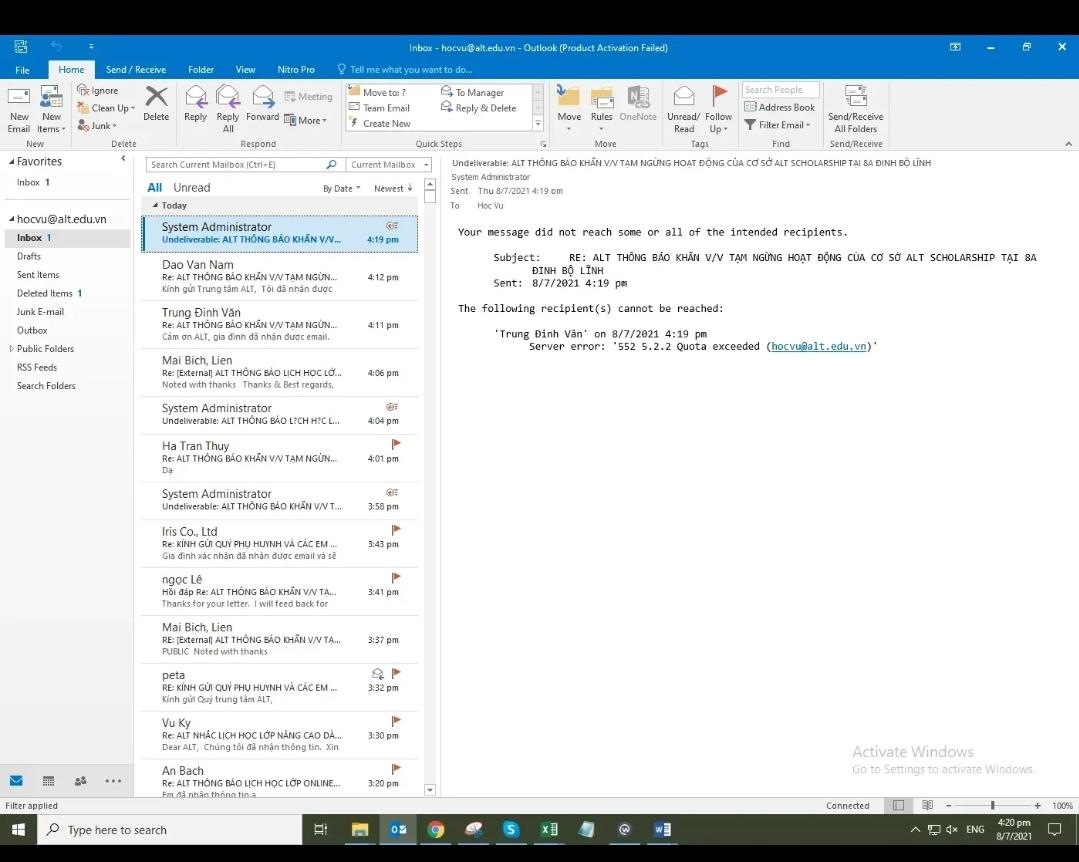
Task: Open the Move folder icon
Action: click(x=569, y=96)
